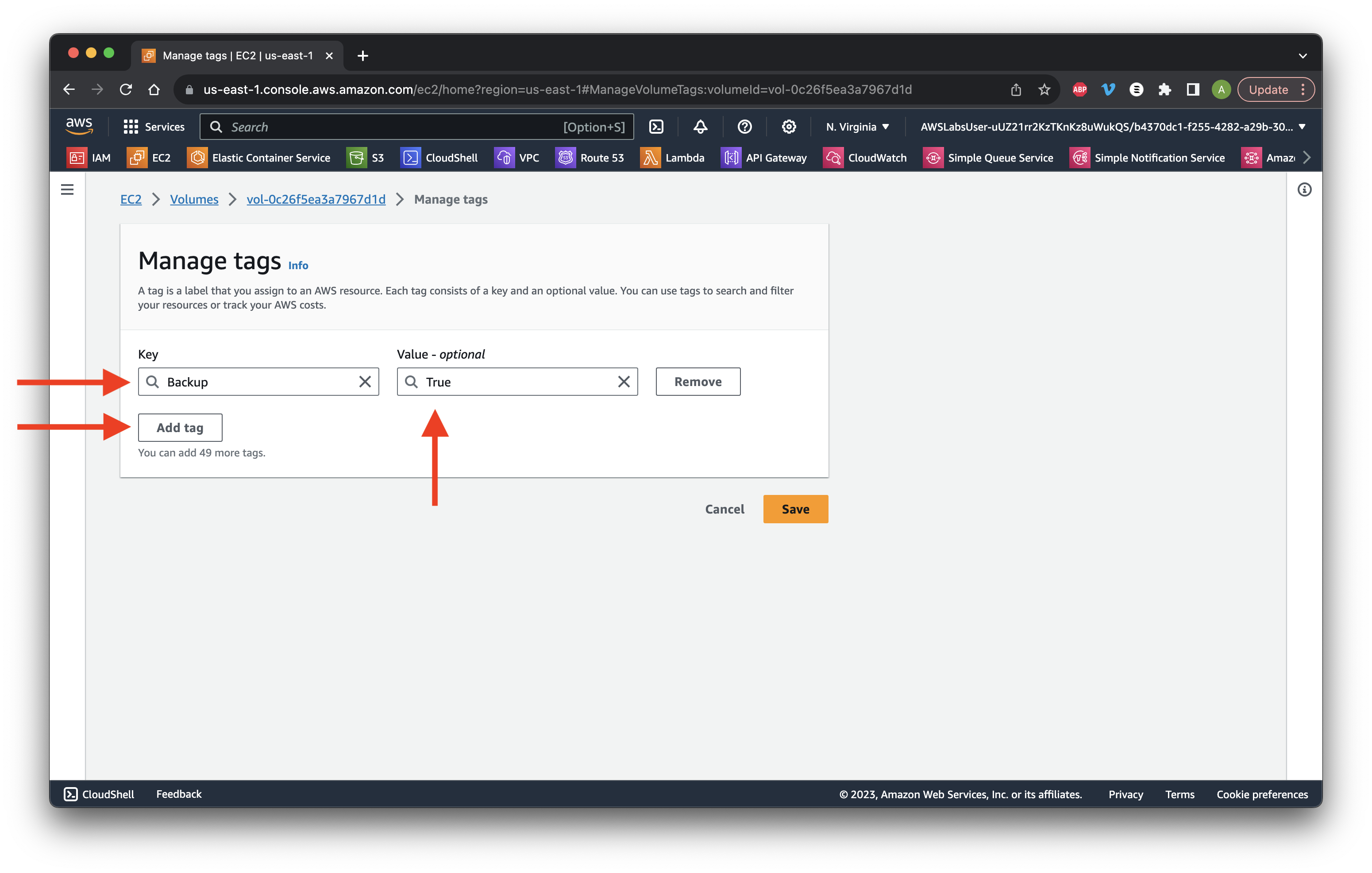Open CloudShell from the footer

(x=99, y=794)
